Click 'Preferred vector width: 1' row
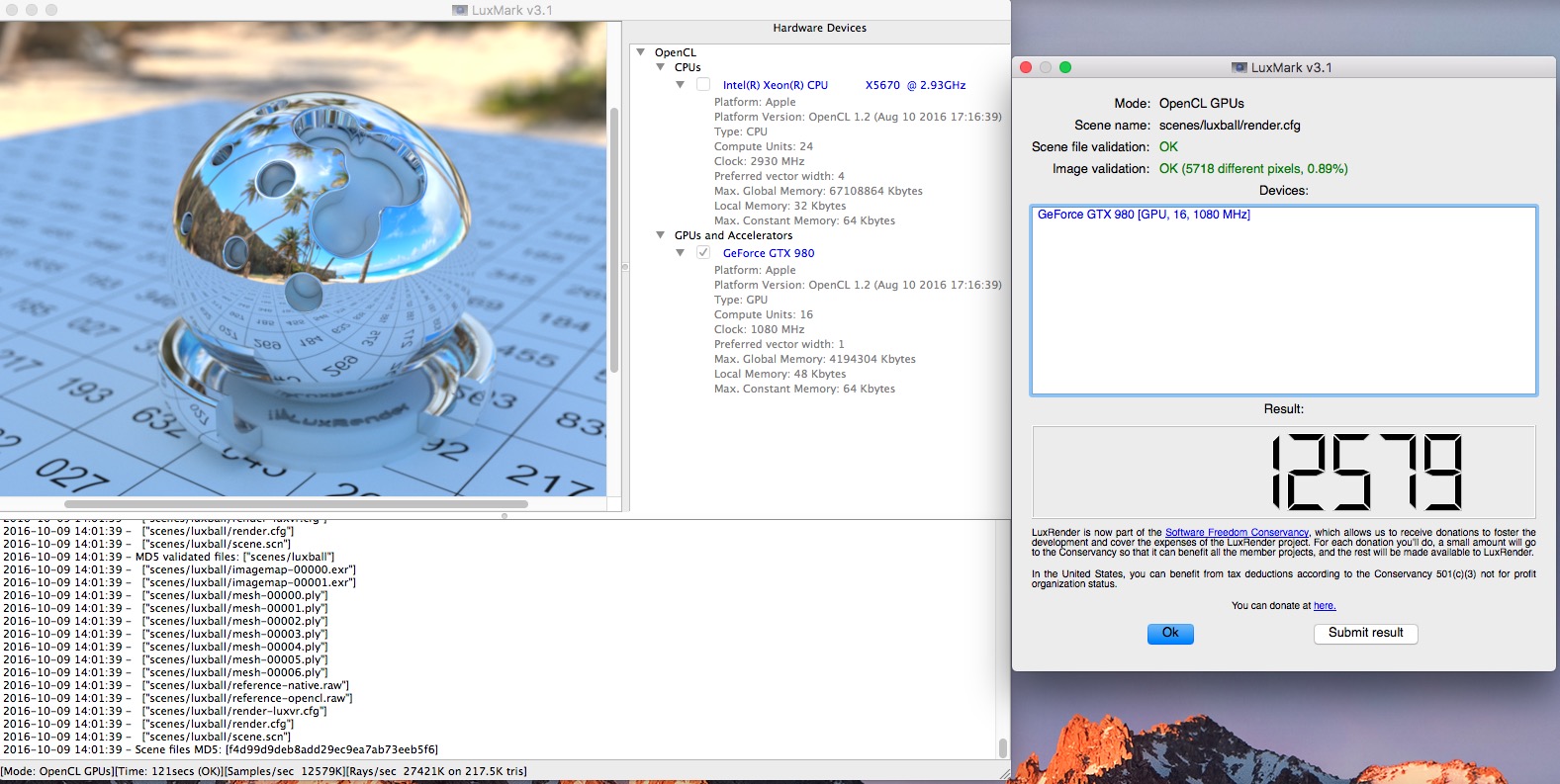 point(780,344)
